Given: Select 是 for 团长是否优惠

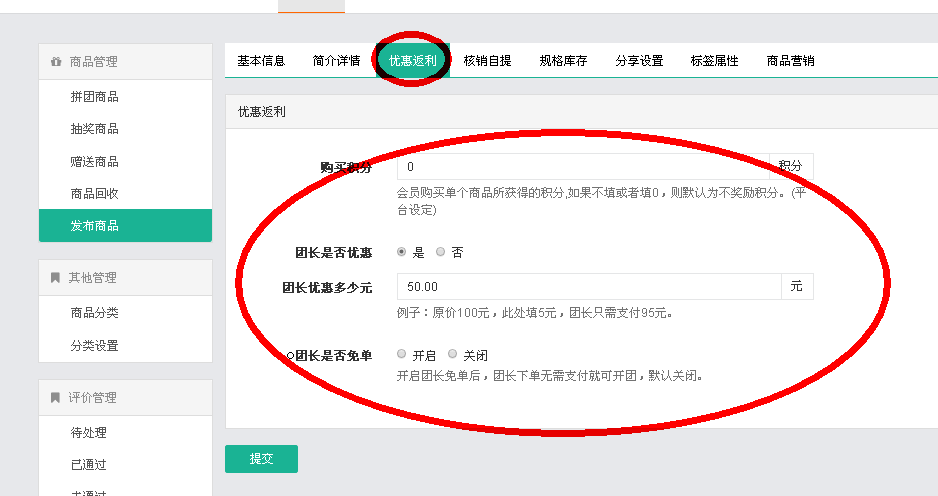Looking at the screenshot, I should coord(402,253).
